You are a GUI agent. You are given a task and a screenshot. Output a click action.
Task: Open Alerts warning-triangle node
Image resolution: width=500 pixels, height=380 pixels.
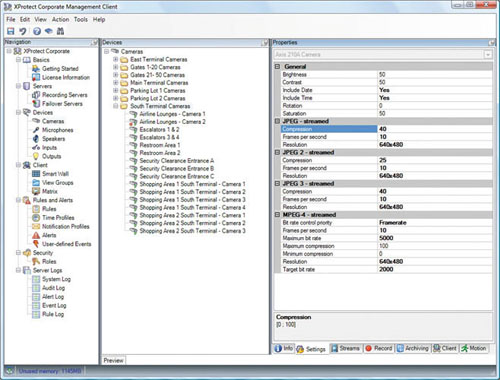tap(36, 235)
